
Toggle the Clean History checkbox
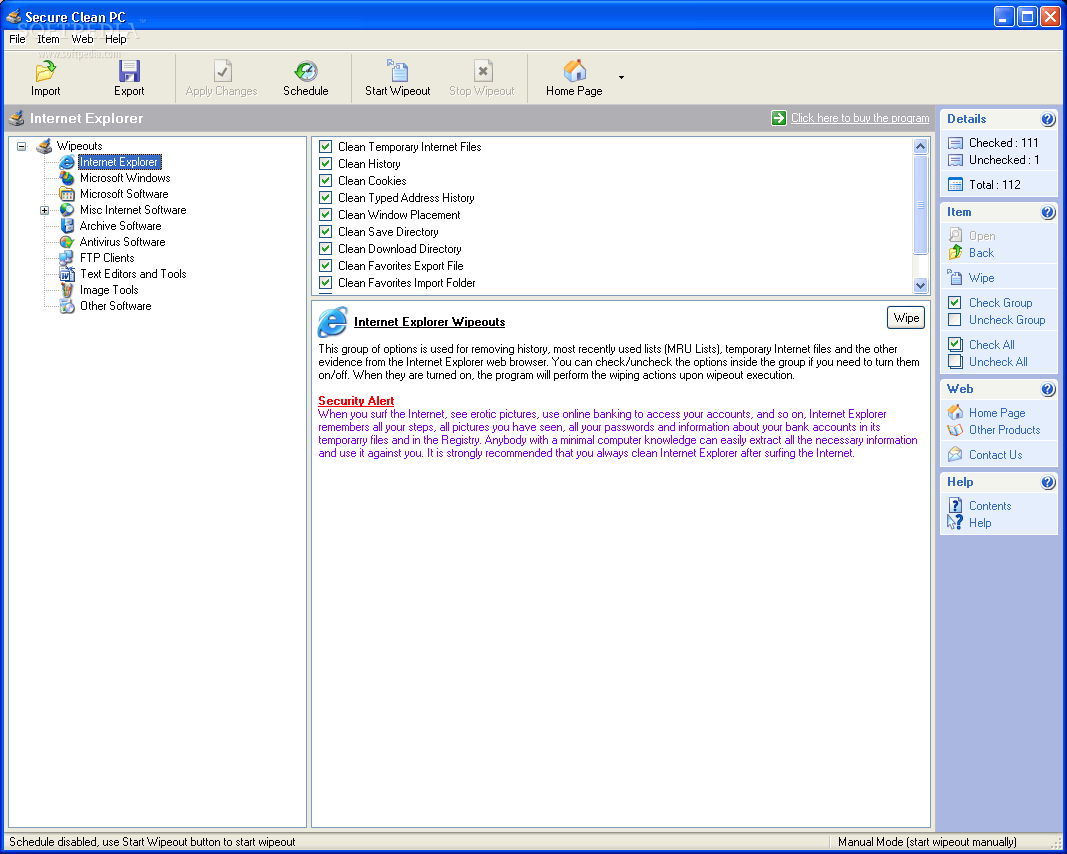pos(325,163)
